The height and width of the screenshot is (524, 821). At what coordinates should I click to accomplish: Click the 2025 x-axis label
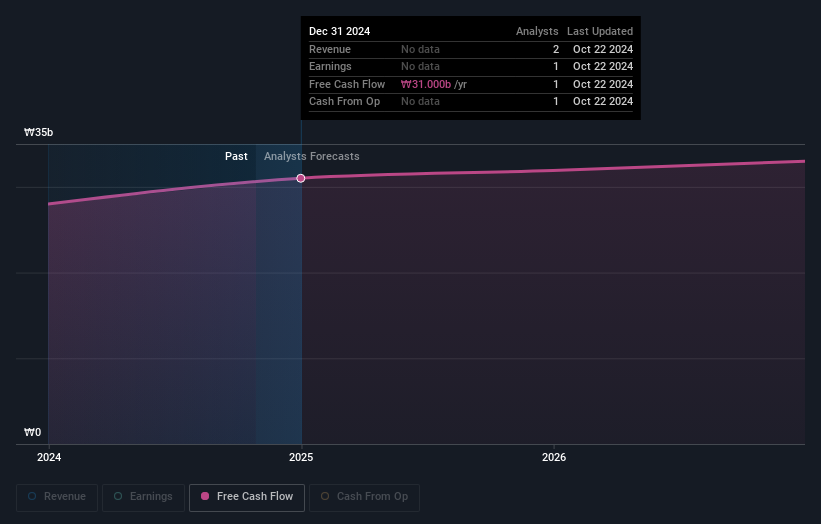301,457
